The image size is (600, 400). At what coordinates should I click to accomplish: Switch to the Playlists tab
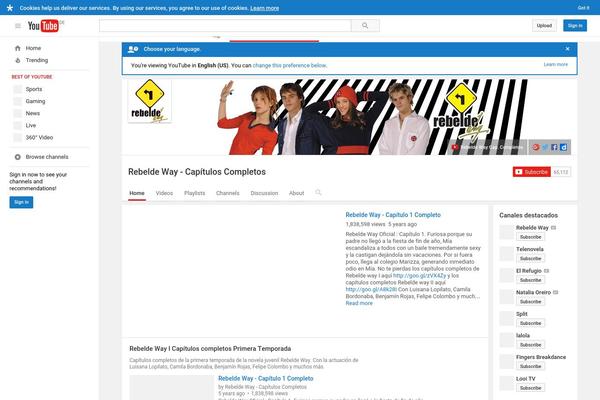click(x=194, y=193)
